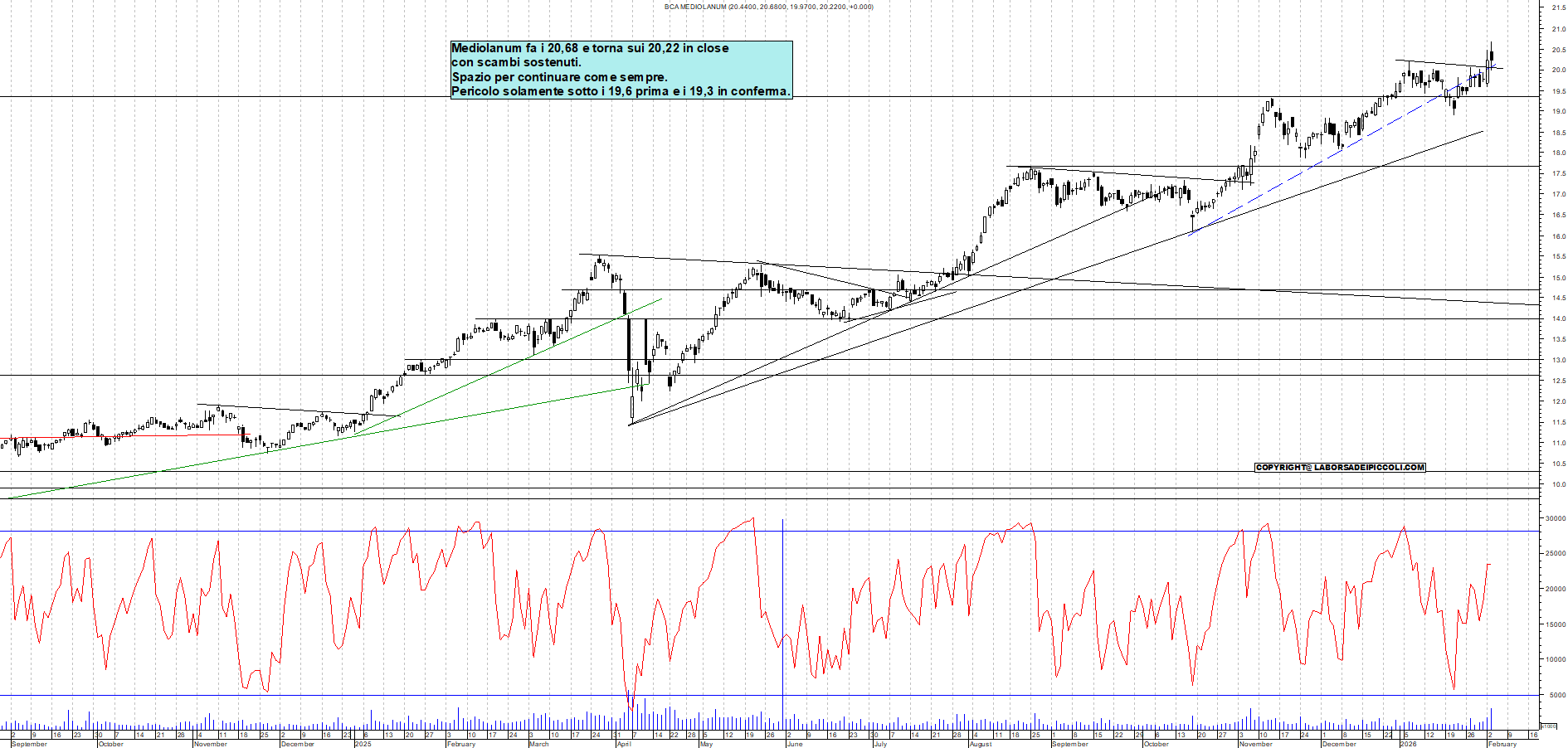This screenshot has height=748, width=1568.
Task: Click the 21.0 price axis label
Action: pyautogui.click(x=1558, y=29)
